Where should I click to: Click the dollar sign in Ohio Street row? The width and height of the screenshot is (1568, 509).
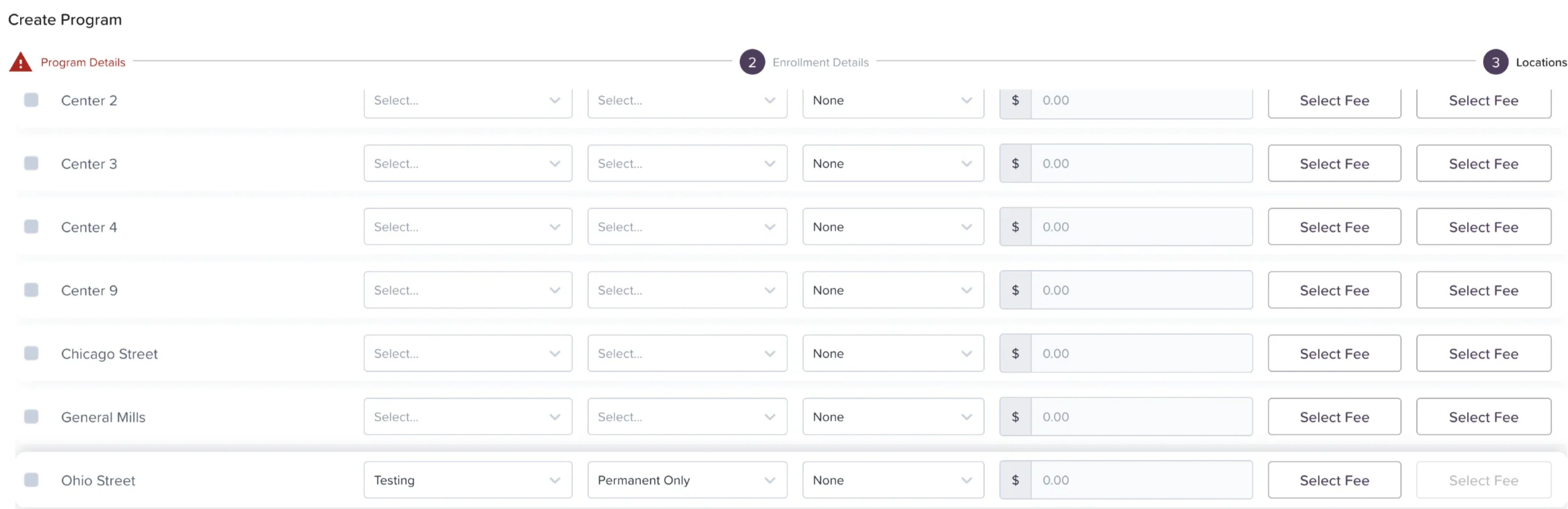pyautogui.click(x=1015, y=480)
